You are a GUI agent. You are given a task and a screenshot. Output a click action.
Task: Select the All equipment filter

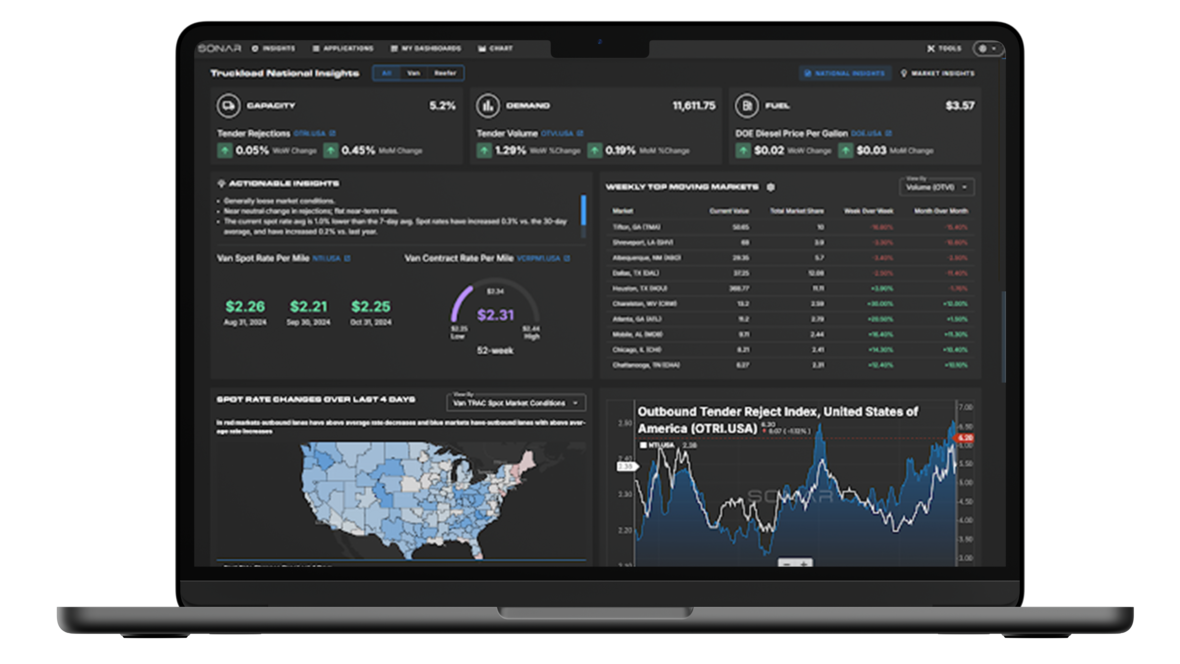coord(387,73)
